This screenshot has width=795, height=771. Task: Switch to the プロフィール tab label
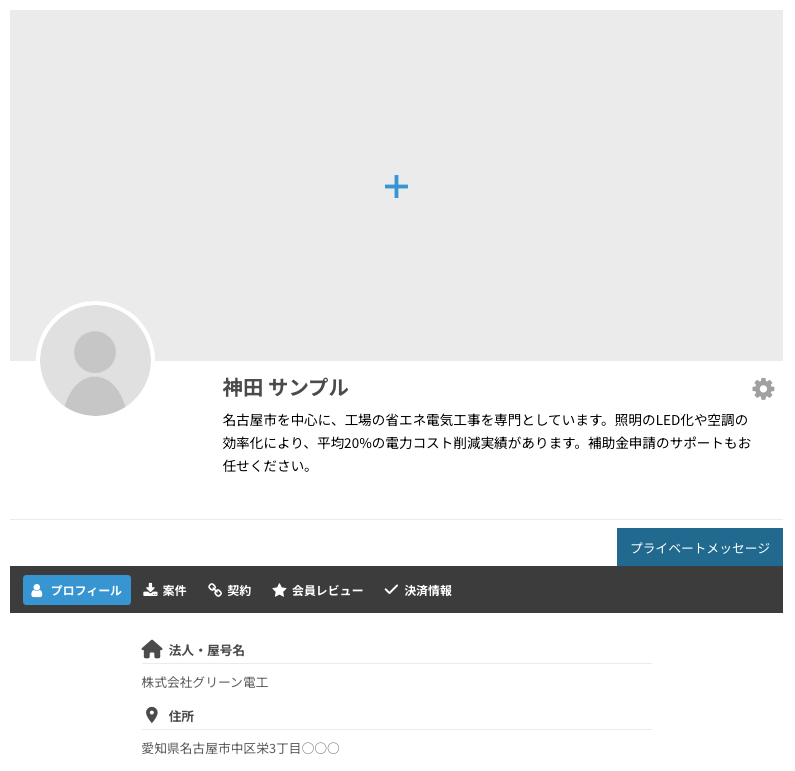click(x=86, y=591)
